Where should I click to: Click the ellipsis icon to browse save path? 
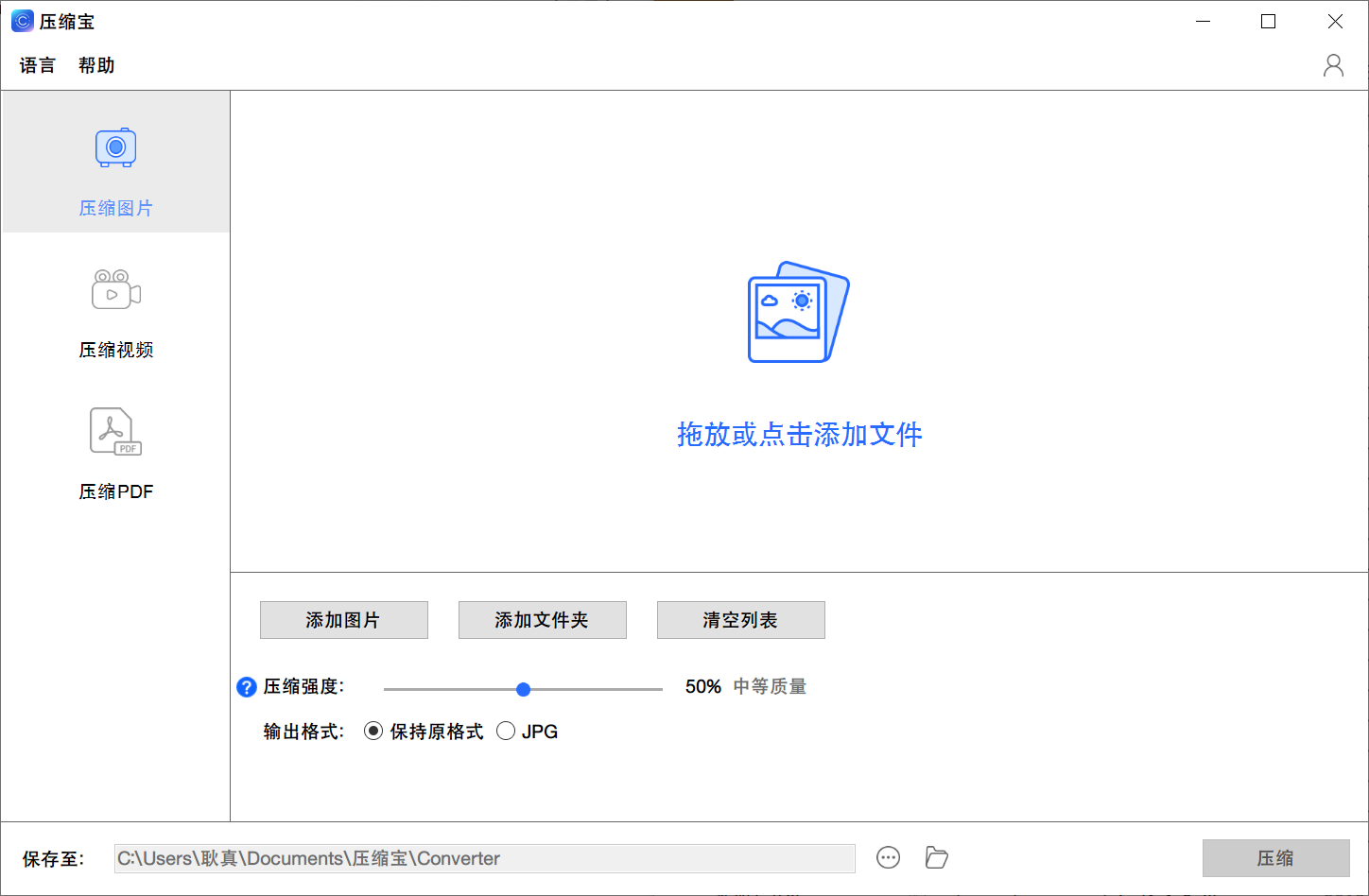(x=888, y=857)
